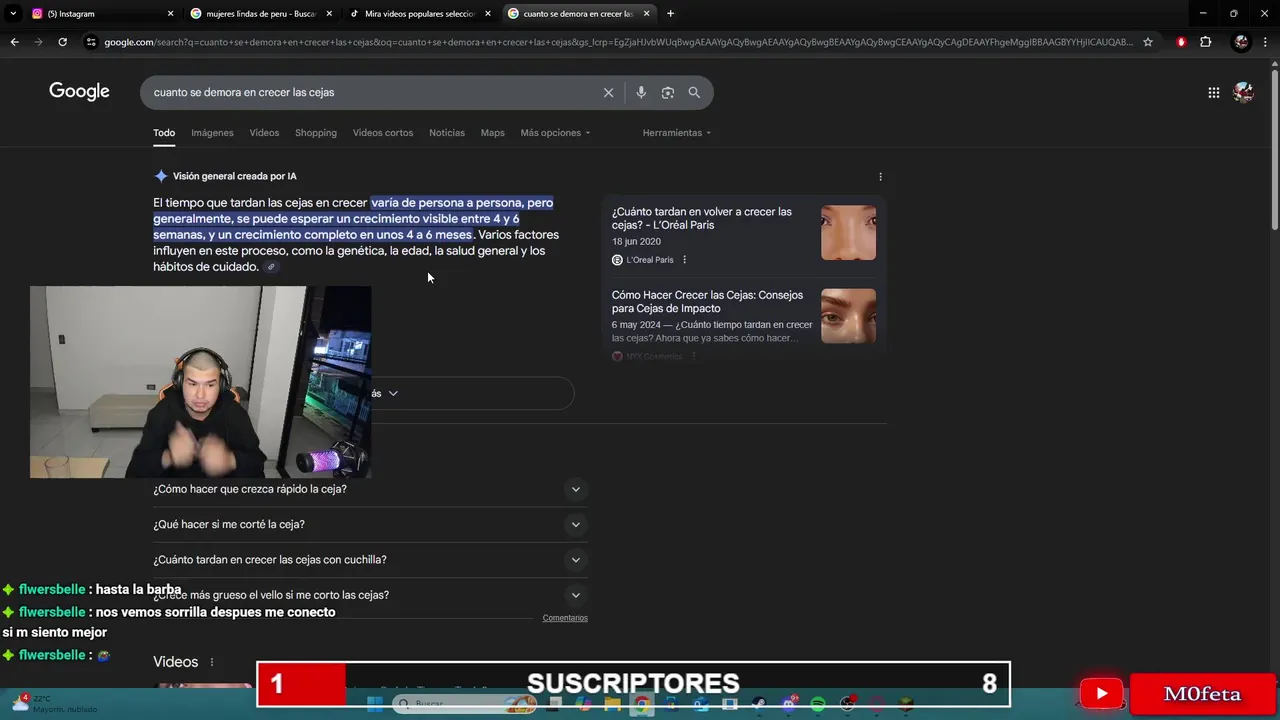
Task: Open three-dot menu next to L'Oreal Paris
Action: point(684,260)
